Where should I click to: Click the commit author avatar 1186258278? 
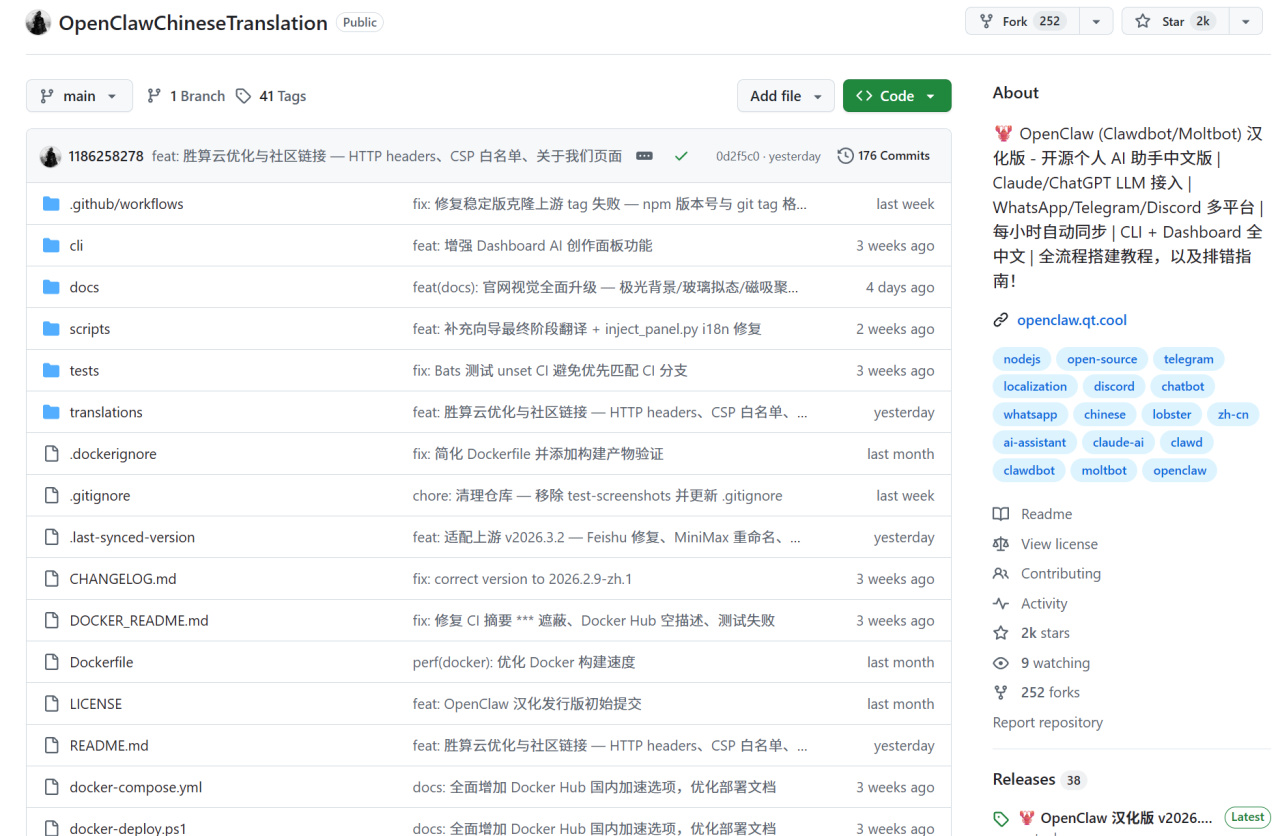point(50,156)
